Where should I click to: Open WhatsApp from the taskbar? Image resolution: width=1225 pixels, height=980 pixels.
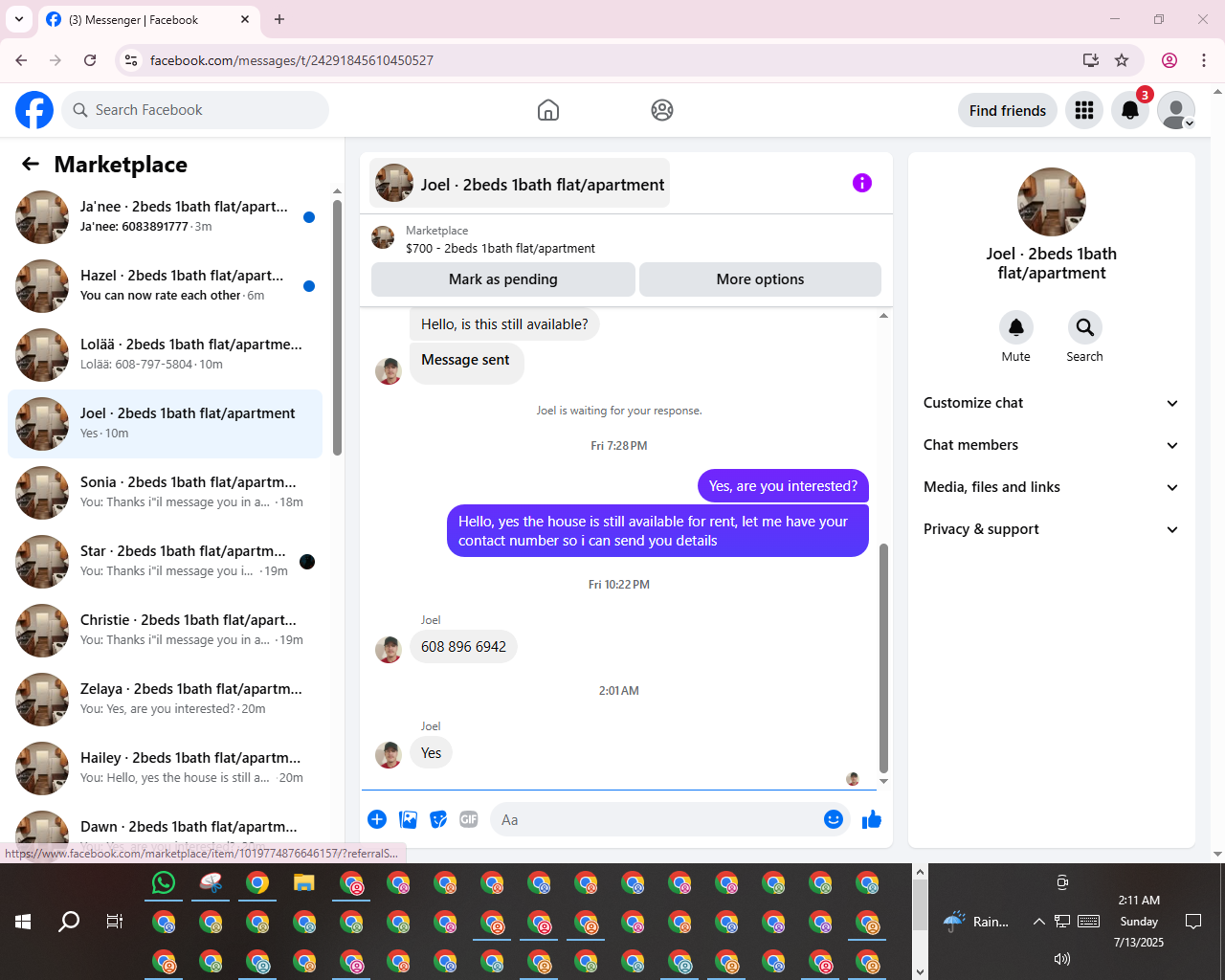[164, 882]
